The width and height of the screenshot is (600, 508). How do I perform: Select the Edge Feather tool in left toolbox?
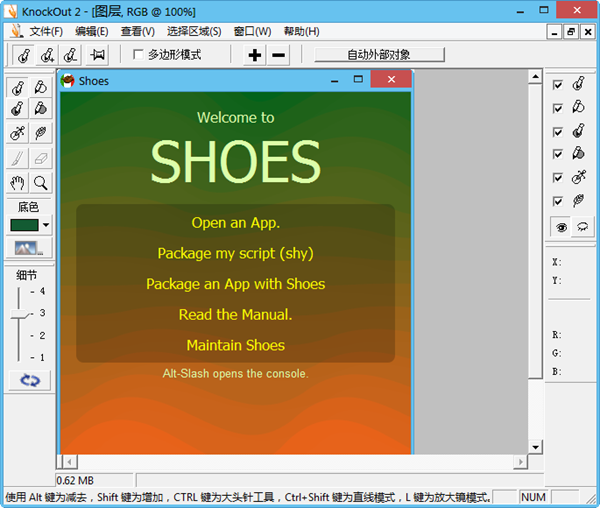pyautogui.click(x=41, y=133)
